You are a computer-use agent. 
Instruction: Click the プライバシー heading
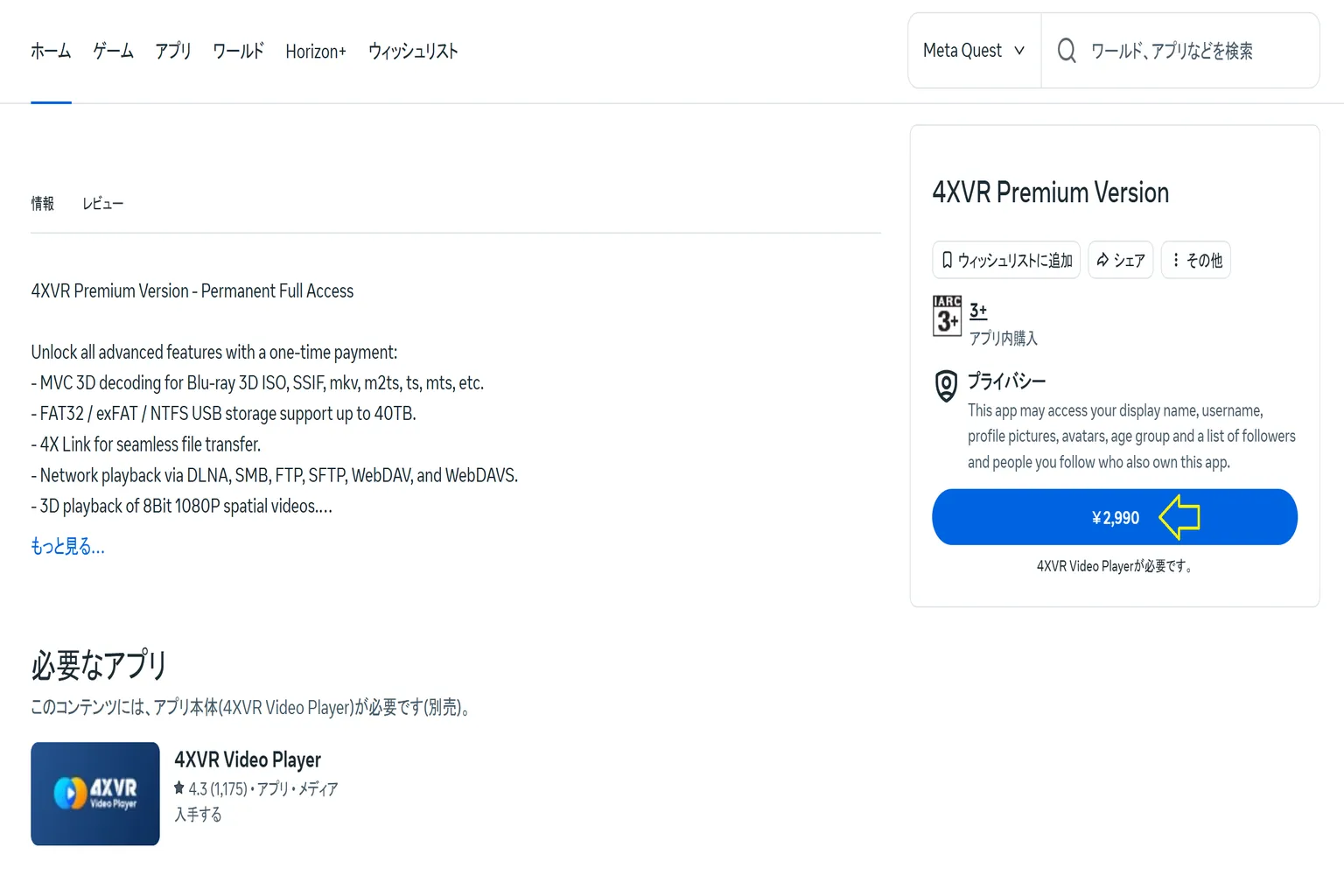point(1006,381)
